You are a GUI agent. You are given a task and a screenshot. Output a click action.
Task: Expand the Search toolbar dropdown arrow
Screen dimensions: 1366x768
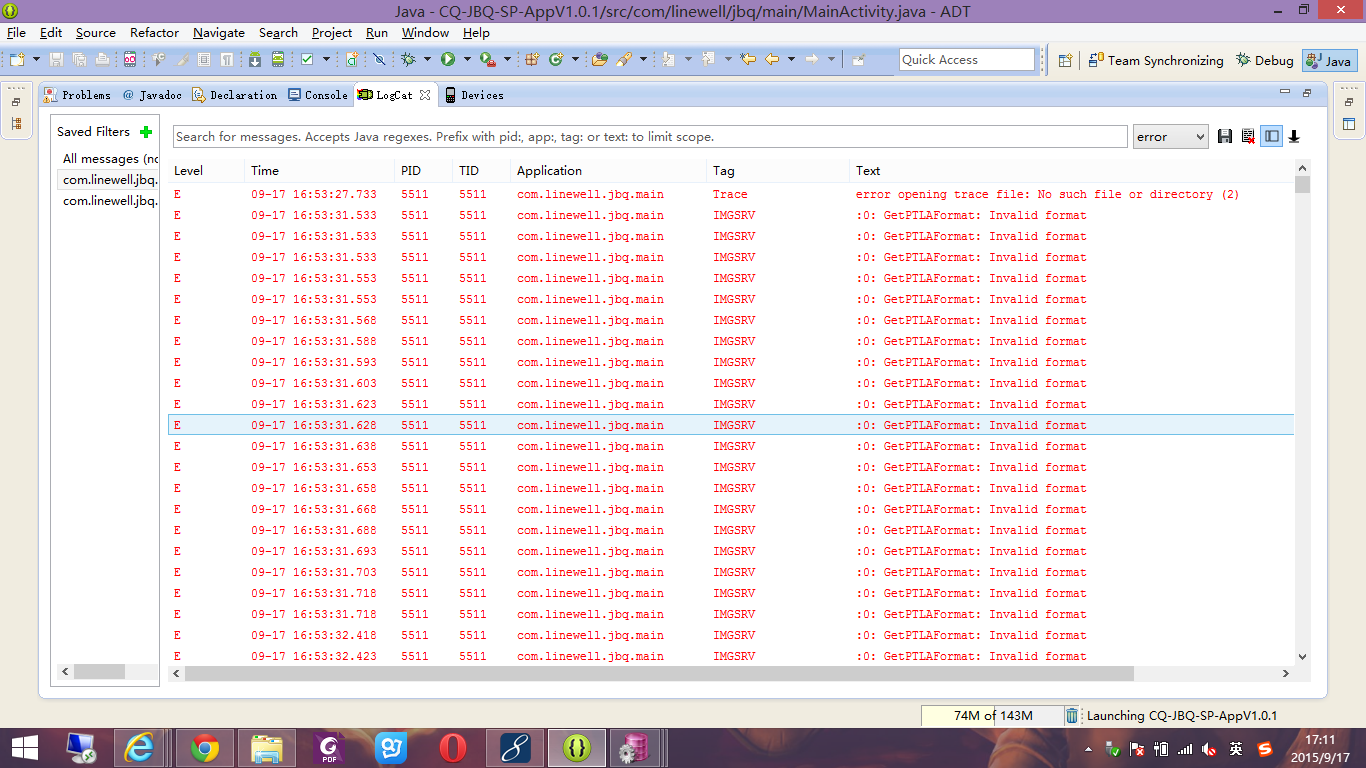pos(643,60)
